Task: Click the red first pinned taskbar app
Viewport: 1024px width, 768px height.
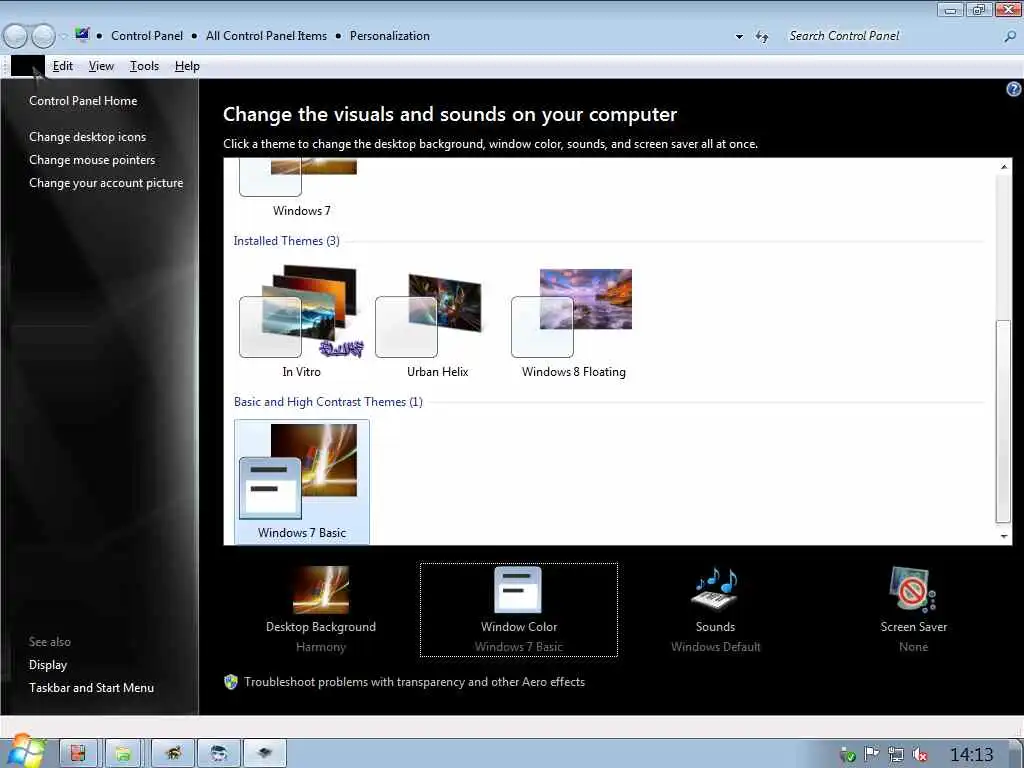Action: [x=78, y=754]
